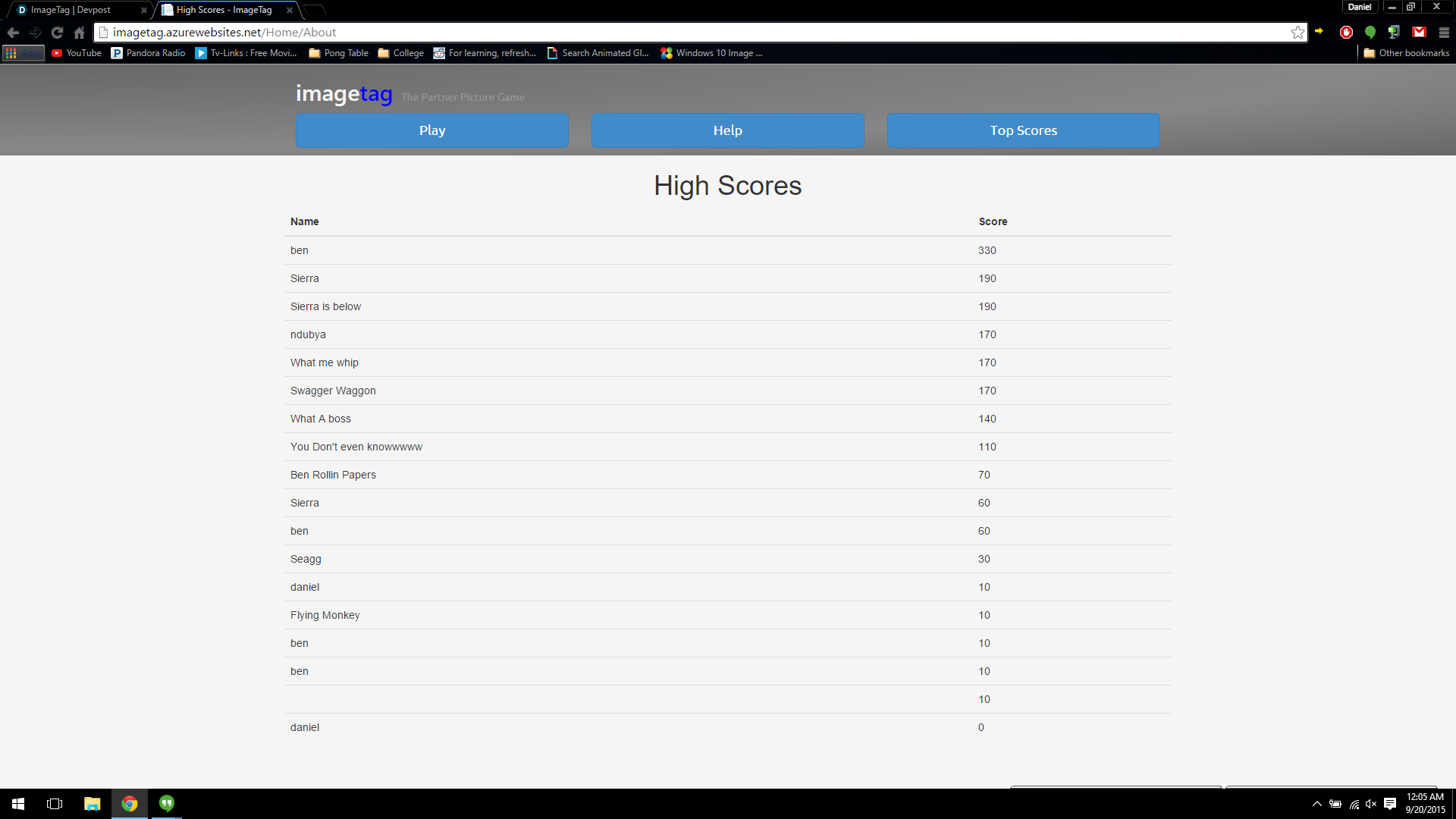Screen dimensions: 1456x819
Task: Go to browser home page icon
Action: 80,33
